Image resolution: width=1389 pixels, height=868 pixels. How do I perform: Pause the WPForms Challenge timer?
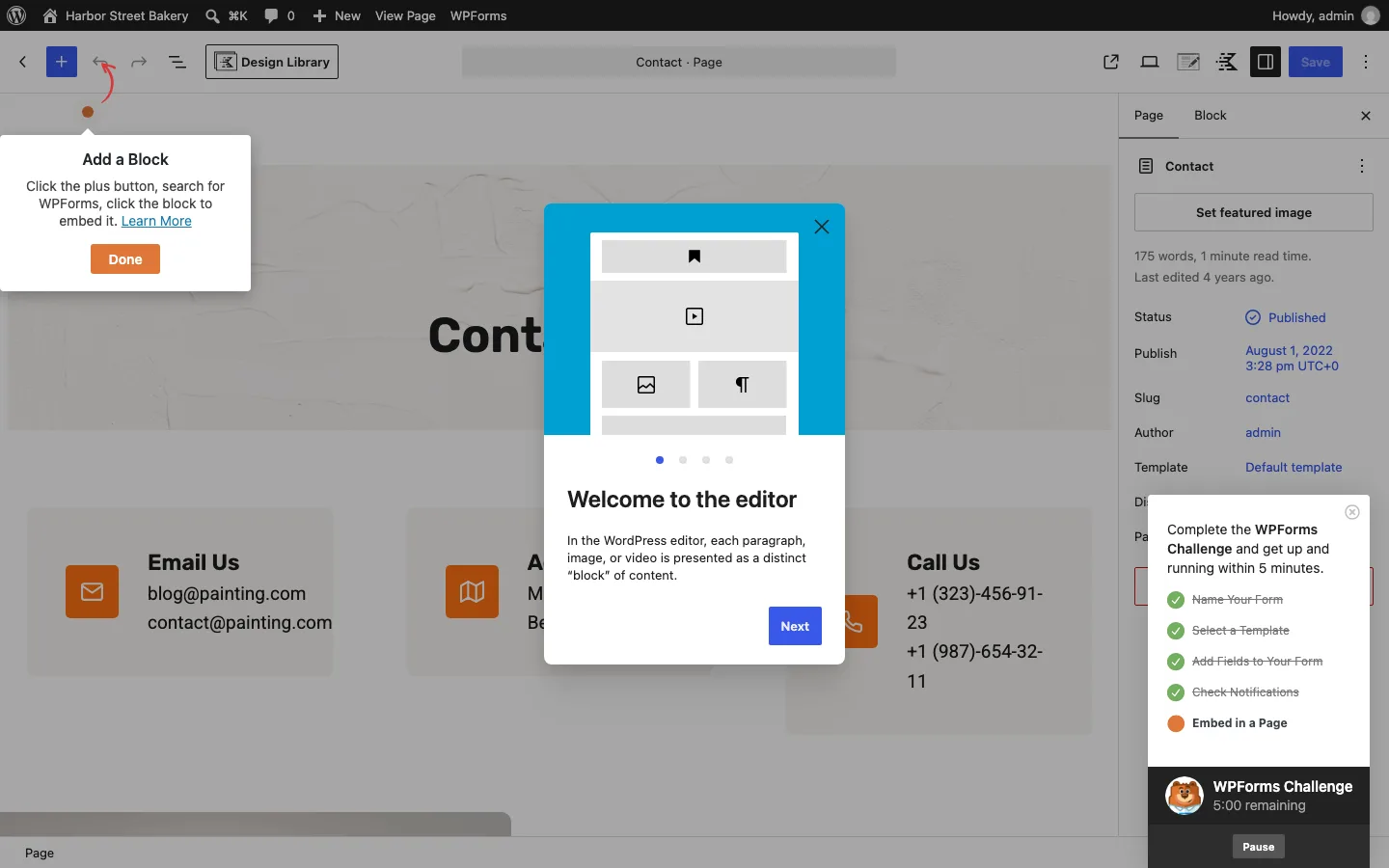click(1259, 847)
